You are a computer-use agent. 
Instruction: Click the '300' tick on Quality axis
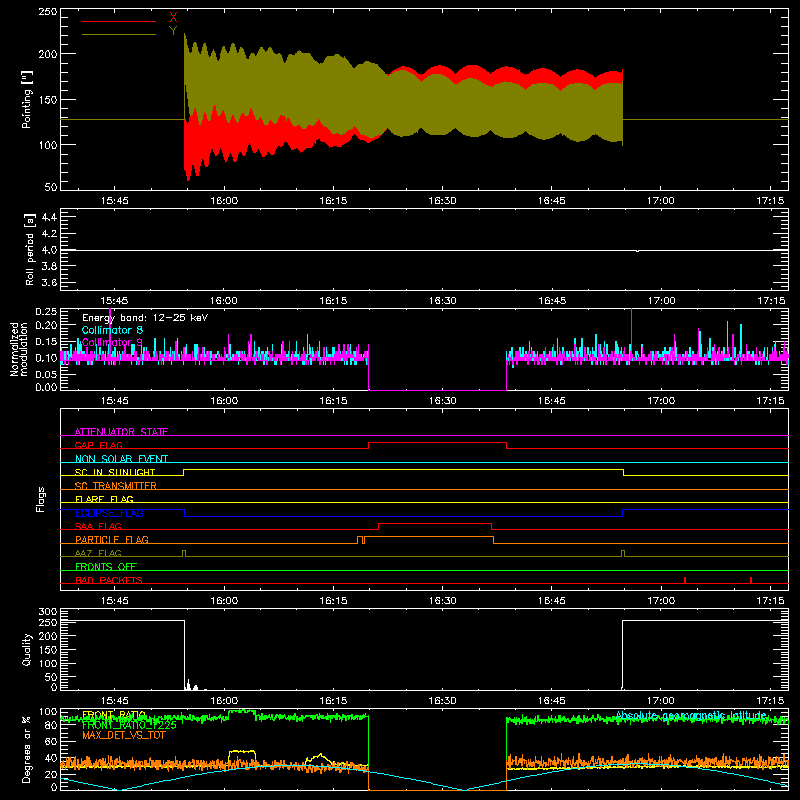(x=48, y=612)
